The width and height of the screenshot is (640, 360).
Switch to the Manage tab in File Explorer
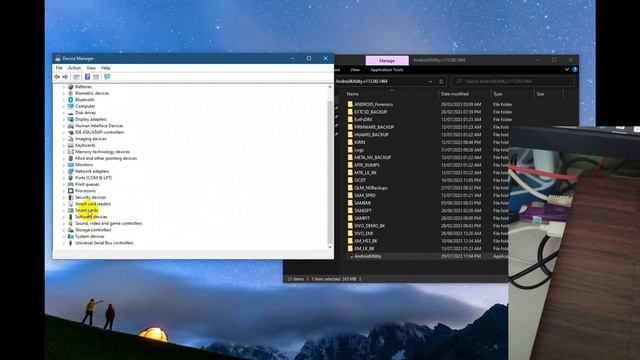click(387, 60)
